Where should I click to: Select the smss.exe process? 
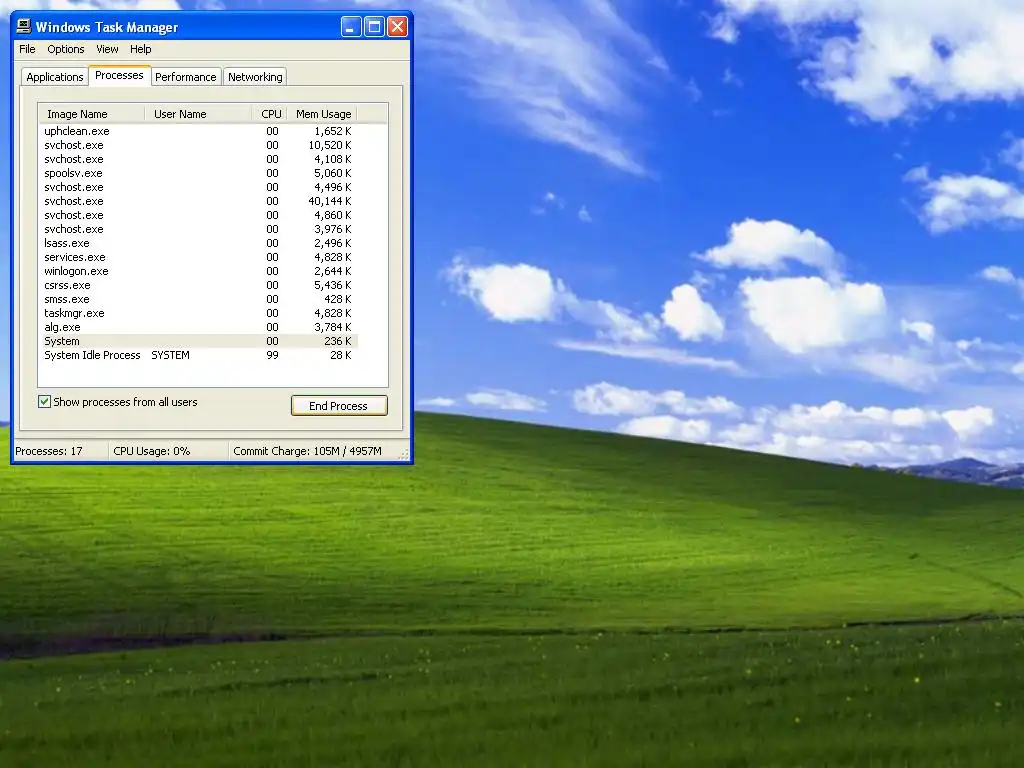pyautogui.click(x=199, y=299)
